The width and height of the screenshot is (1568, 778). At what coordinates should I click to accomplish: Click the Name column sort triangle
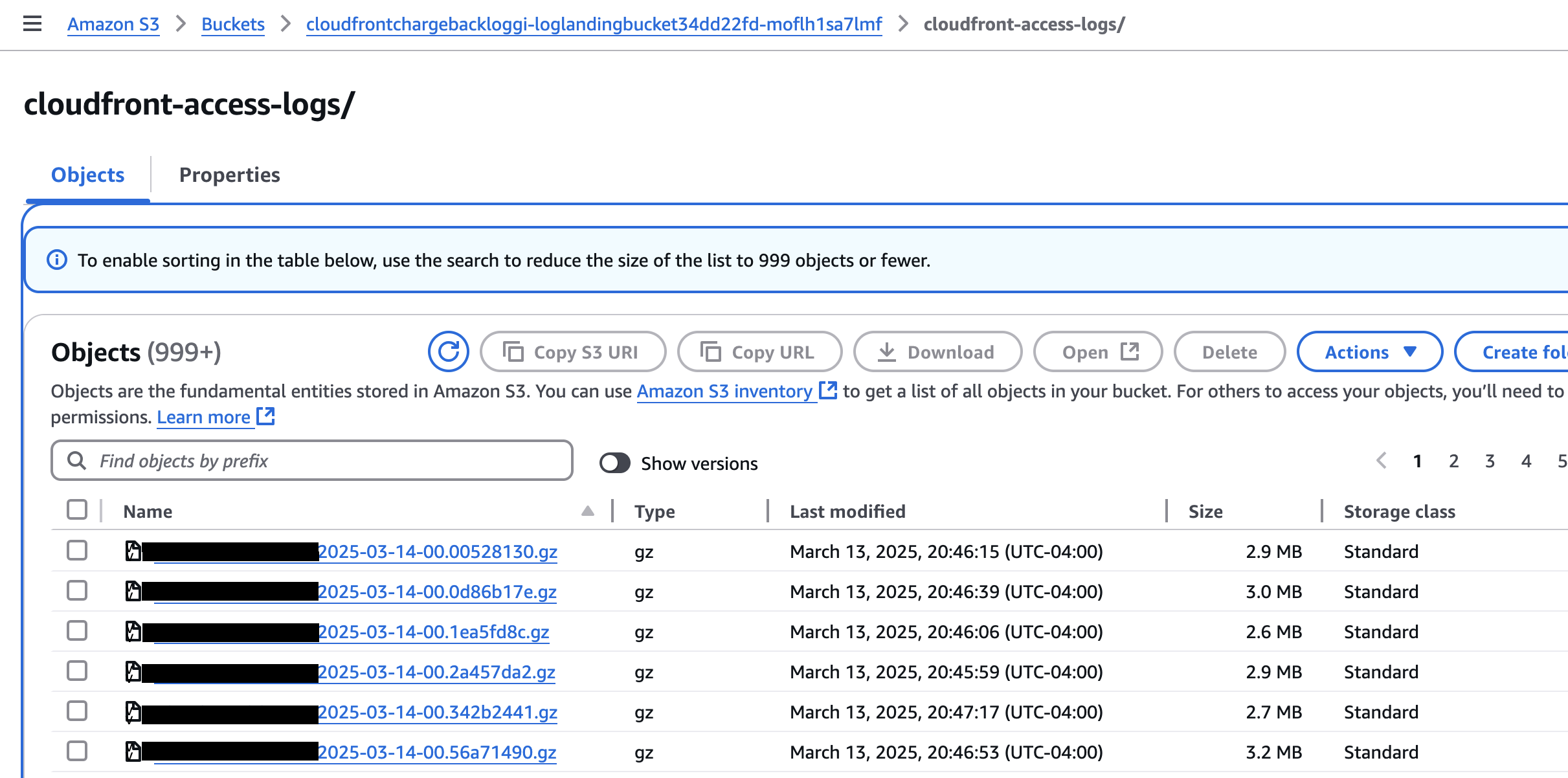click(588, 511)
